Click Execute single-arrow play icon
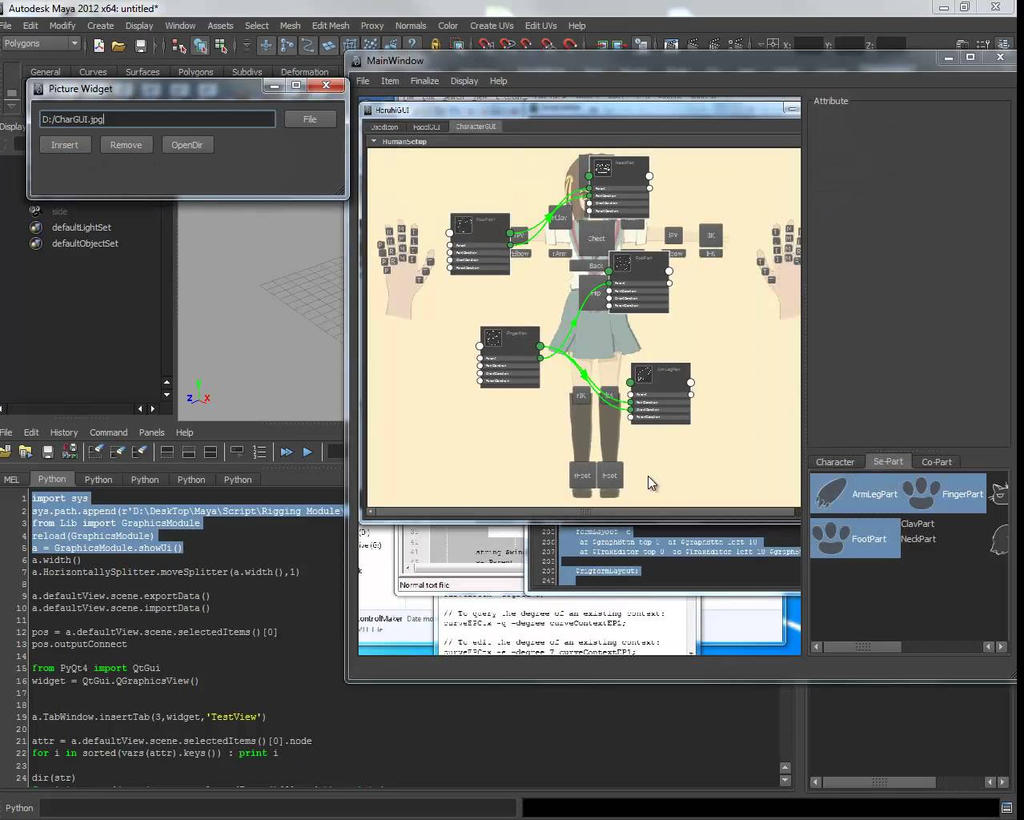This screenshot has height=820, width=1024. coord(308,452)
